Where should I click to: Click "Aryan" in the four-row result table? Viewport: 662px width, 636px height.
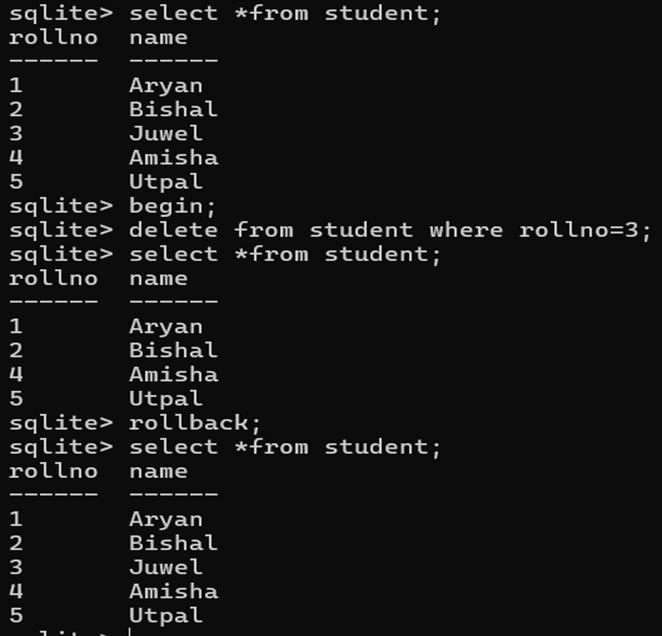166,327
